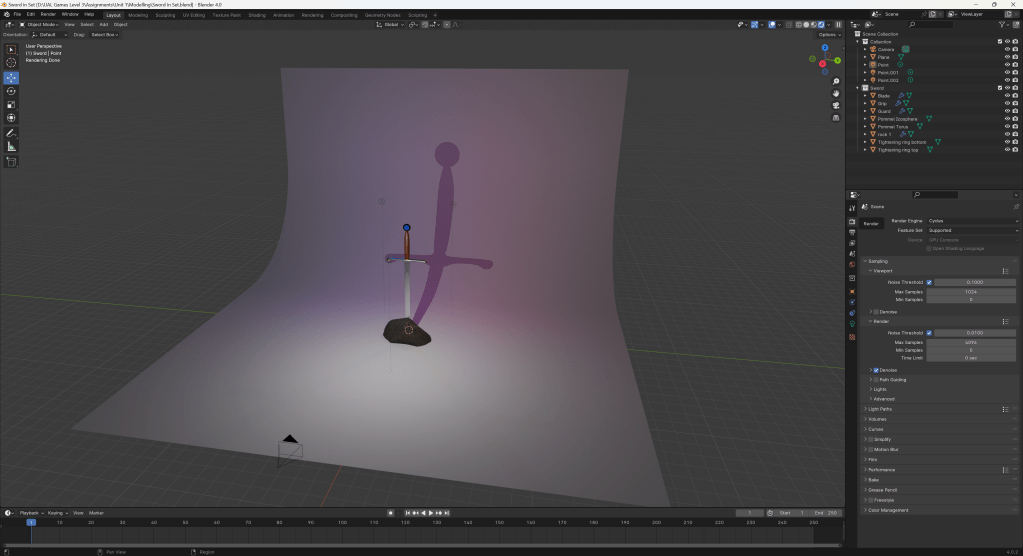The width and height of the screenshot is (1023, 556).
Task: Click the Select Box tool icon
Action: [x=12, y=49]
